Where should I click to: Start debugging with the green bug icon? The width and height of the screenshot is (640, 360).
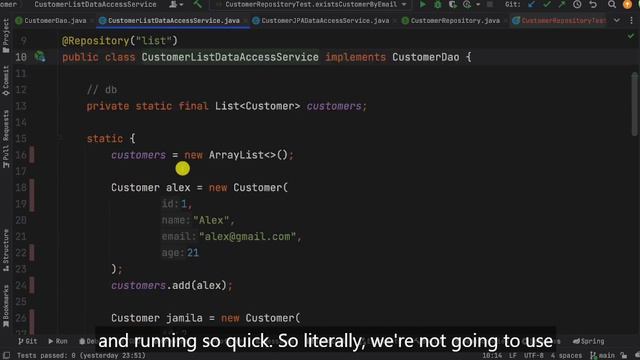pyautogui.click(x=438, y=4)
